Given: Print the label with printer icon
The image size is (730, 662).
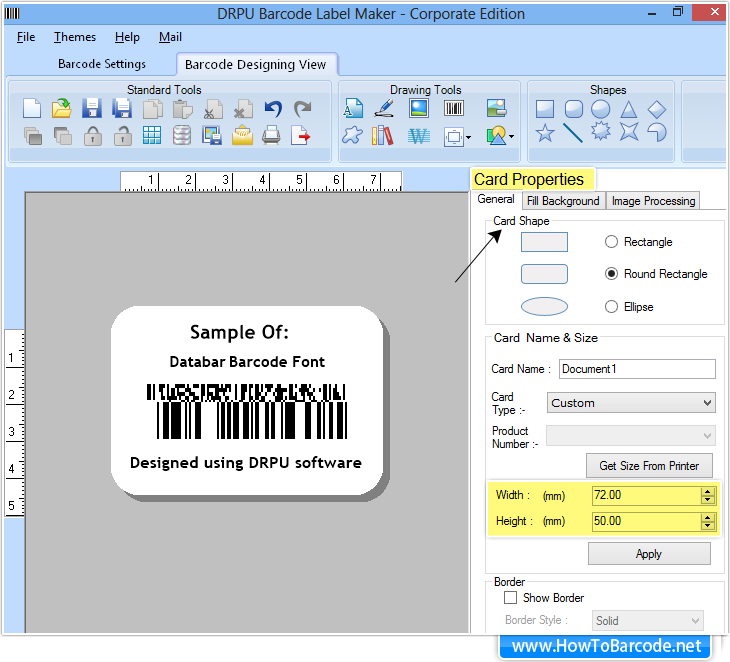Looking at the screenshot, I should pos(271,136).
